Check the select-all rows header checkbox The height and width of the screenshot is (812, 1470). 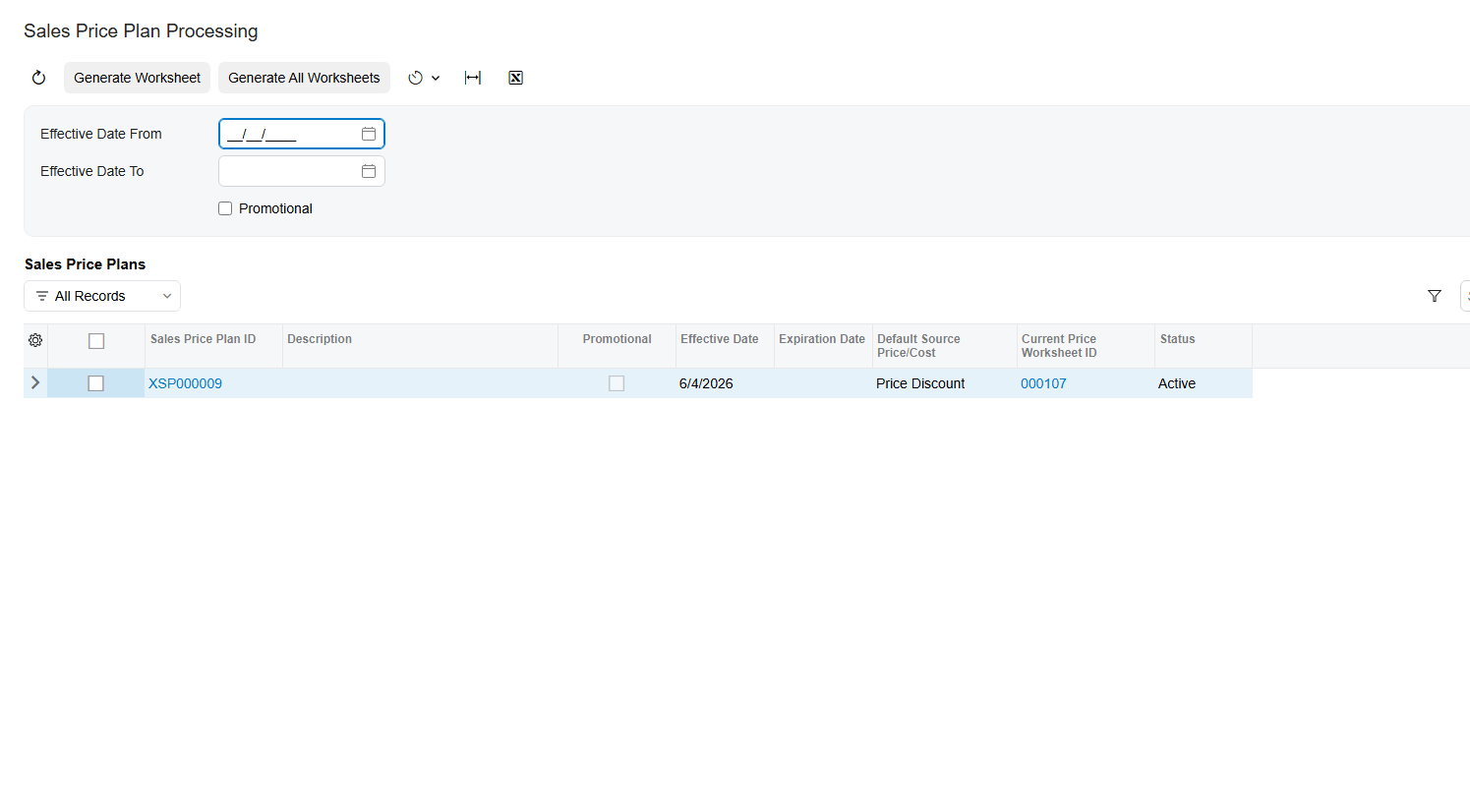point(96,341)
